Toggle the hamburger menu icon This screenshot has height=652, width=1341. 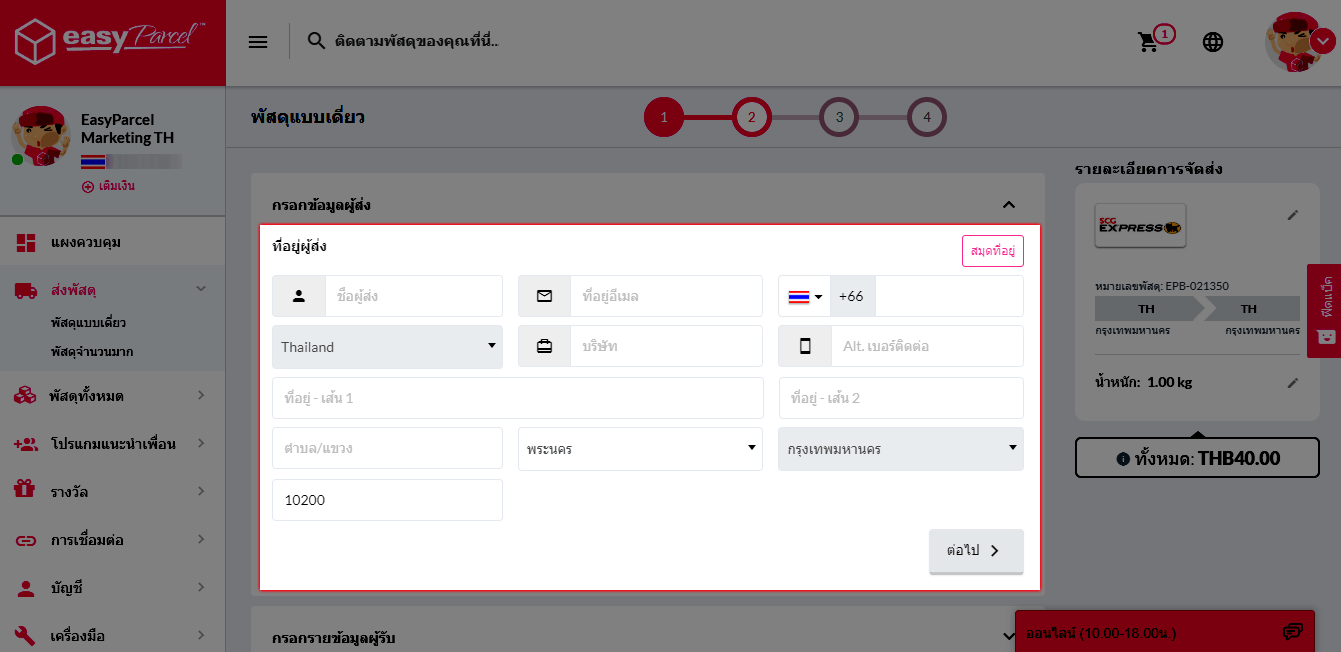click(258, 42)
